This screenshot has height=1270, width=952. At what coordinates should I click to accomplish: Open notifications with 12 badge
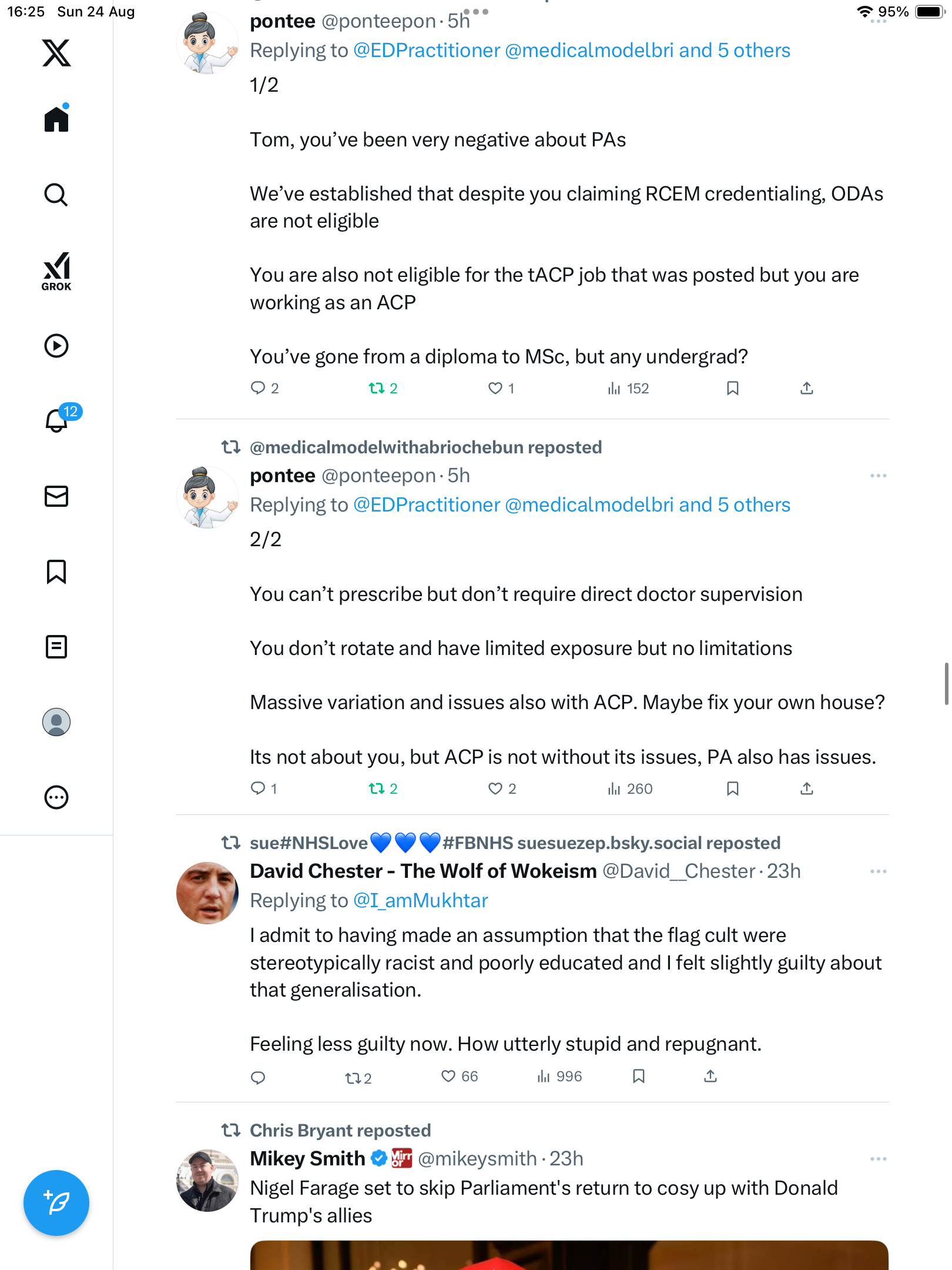(58, 420)
